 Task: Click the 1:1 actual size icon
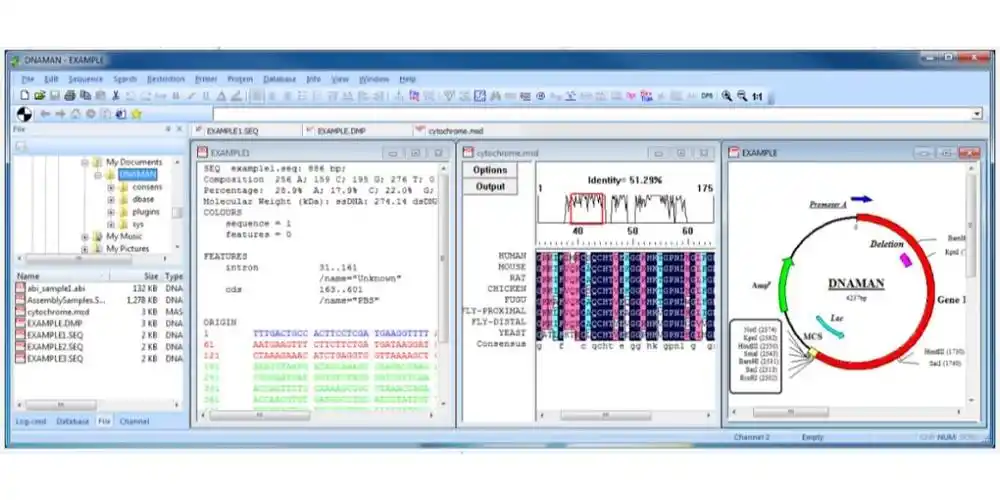757,97
